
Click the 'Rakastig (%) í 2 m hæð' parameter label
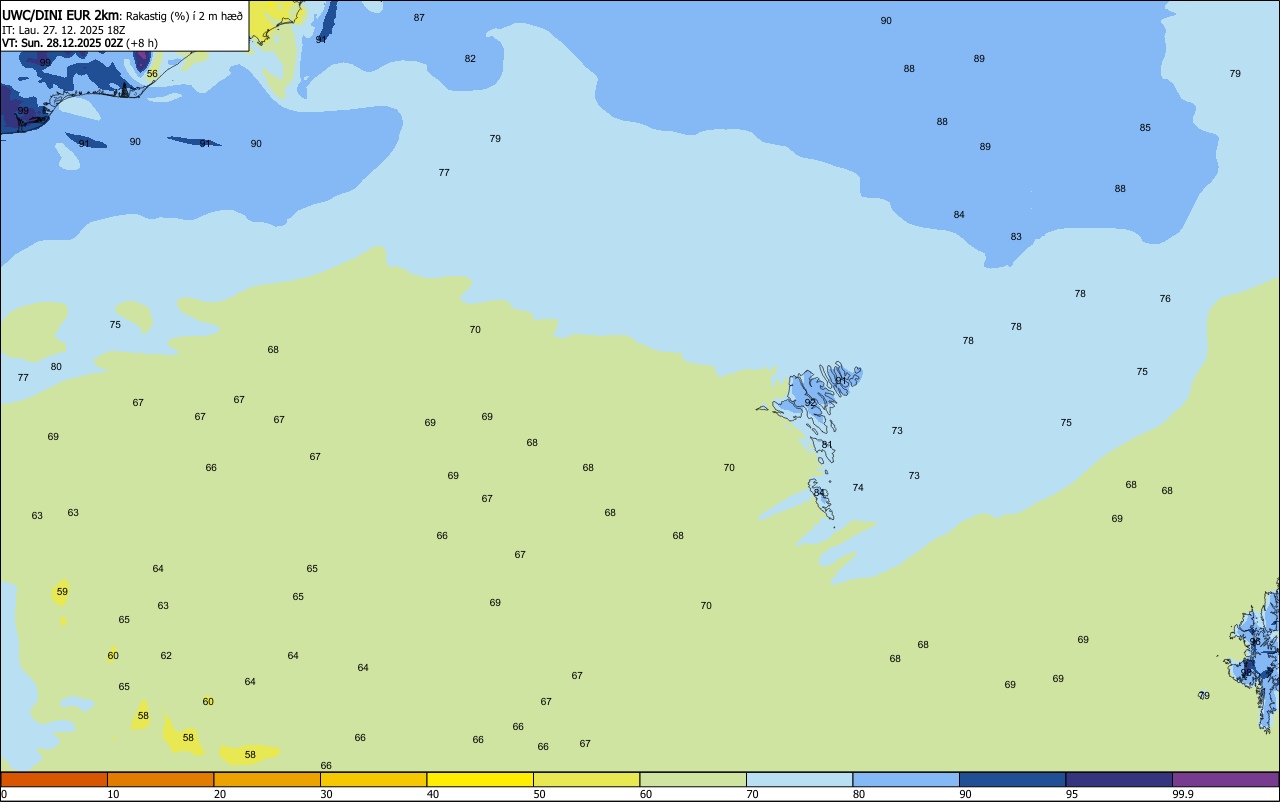[184, 16]
